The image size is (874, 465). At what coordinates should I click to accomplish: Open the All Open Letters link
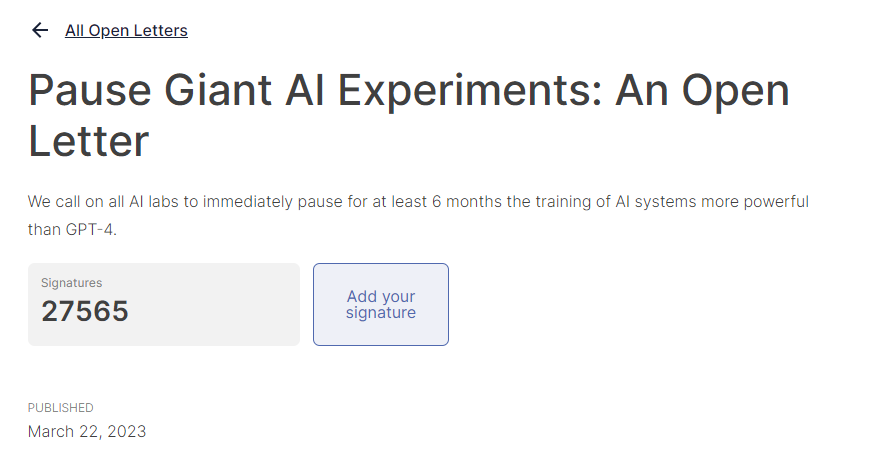pyautogui.click(x=127, y=30)
